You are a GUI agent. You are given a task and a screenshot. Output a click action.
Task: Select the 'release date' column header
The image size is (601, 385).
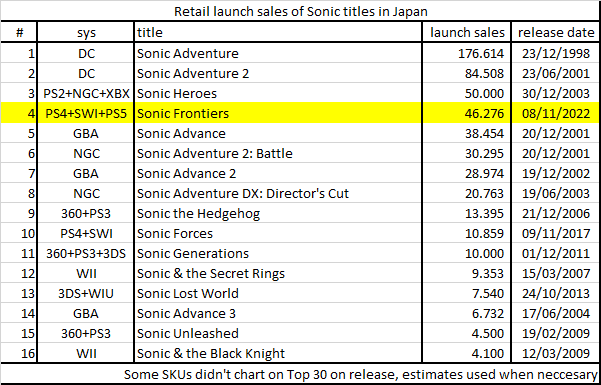(555, 32)
